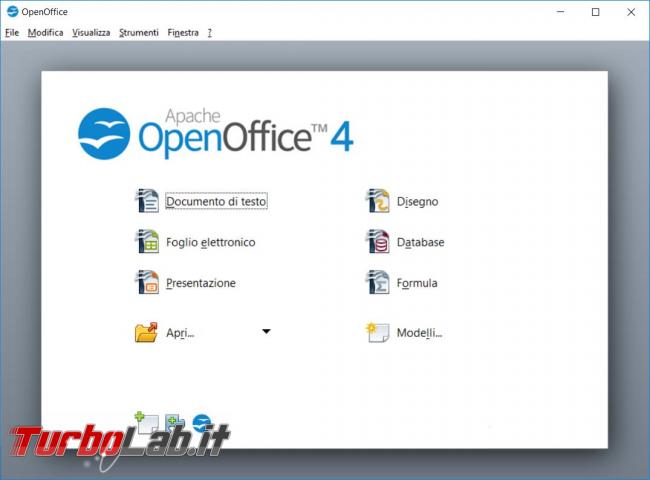Viewport: 650px width, 480px height.
Task: Click the OpenOffice website round icon
Action: [x=202, y=422]
